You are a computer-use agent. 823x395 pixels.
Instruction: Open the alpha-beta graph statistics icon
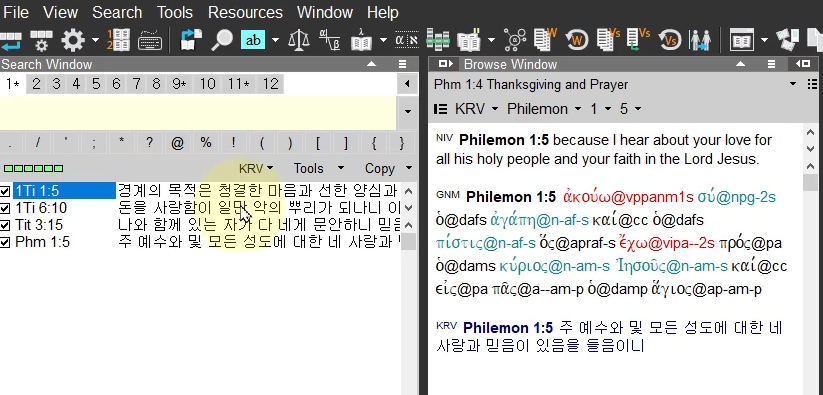click(x=330, y=40)
